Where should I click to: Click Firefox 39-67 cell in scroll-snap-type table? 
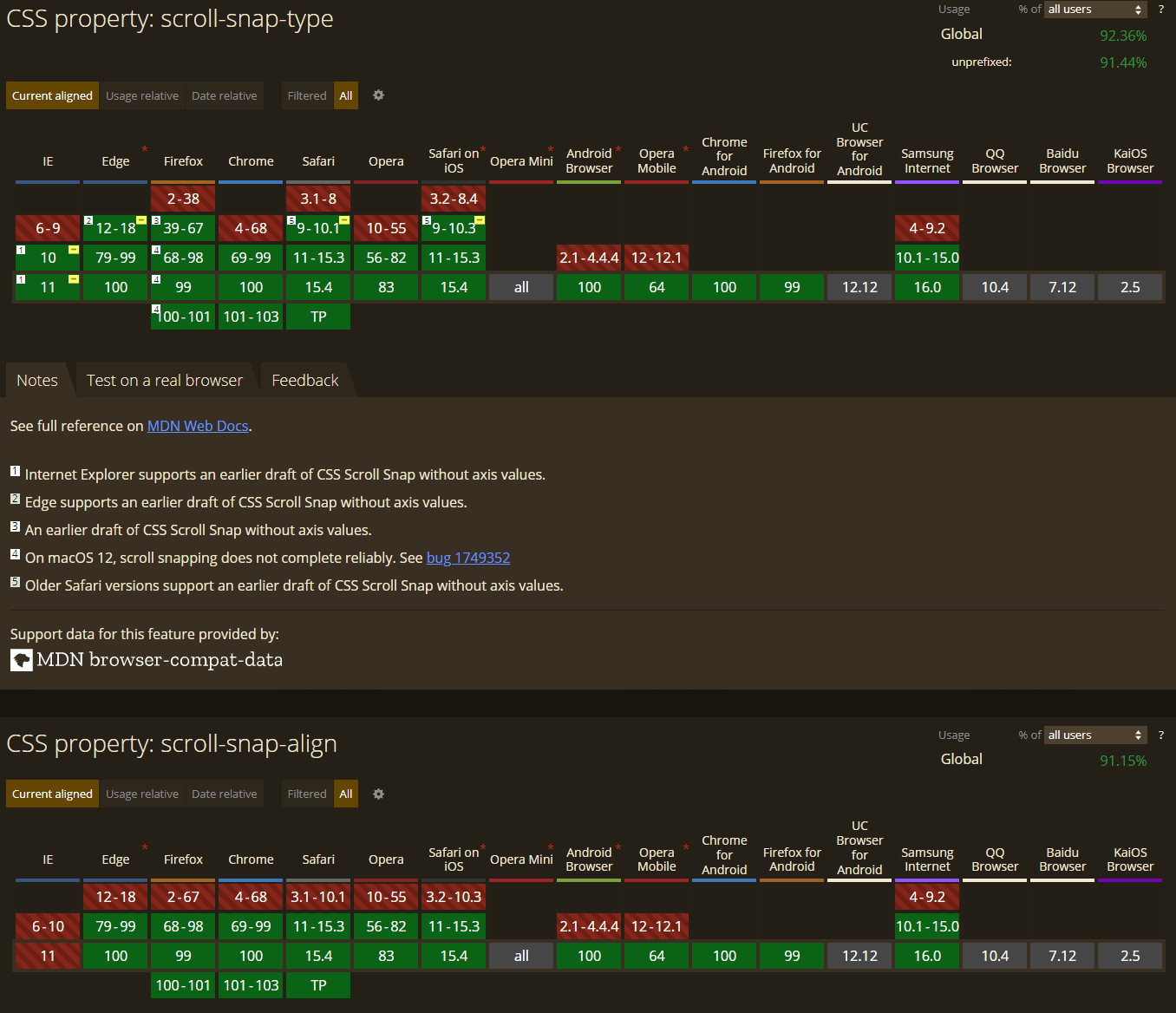[183, 228]
